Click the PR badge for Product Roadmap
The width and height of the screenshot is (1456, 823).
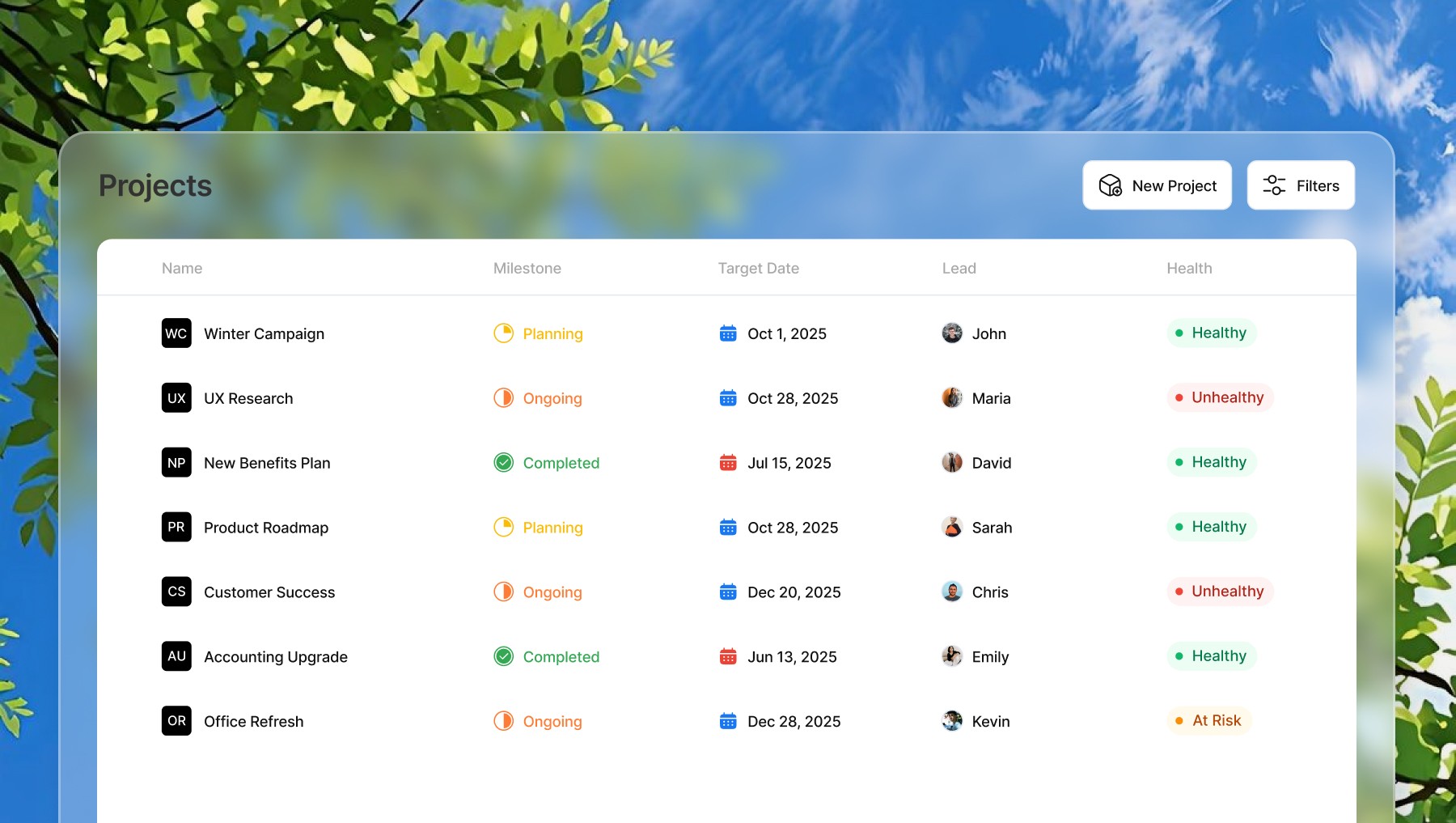click(x=176, y=527)
